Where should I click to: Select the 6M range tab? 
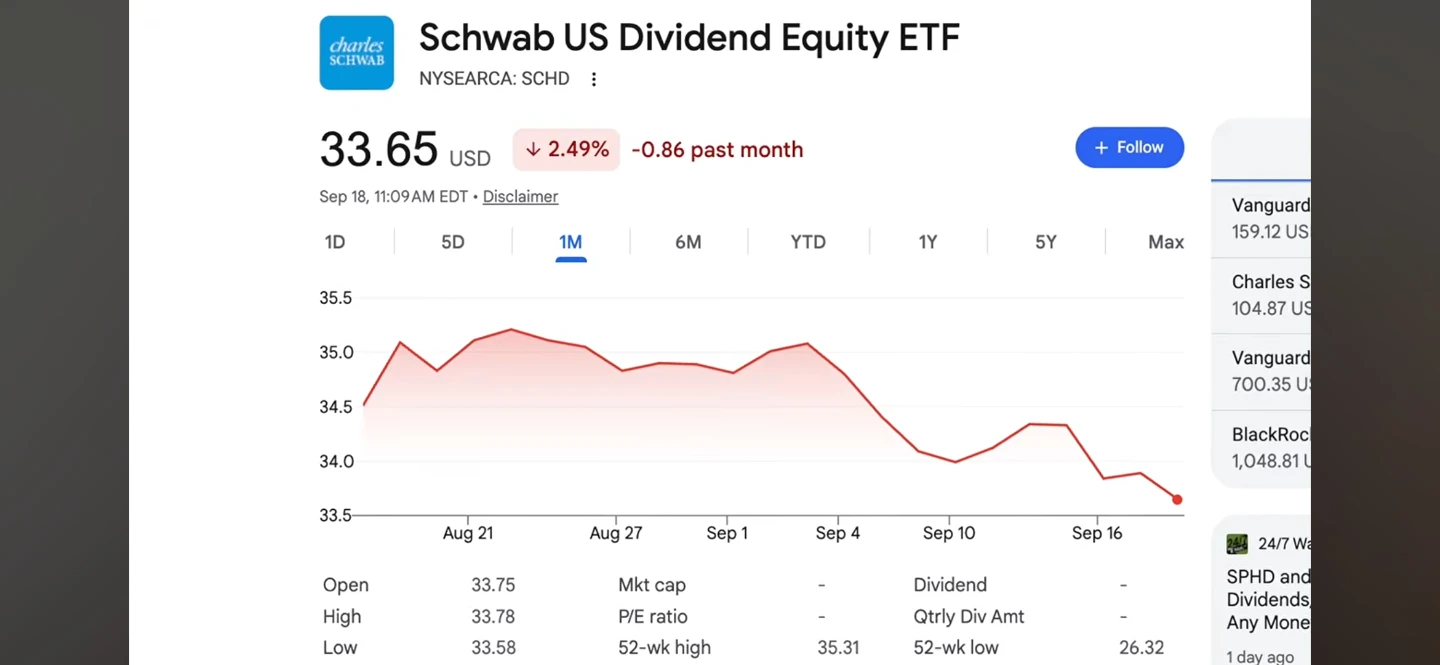tap(688, 242)
